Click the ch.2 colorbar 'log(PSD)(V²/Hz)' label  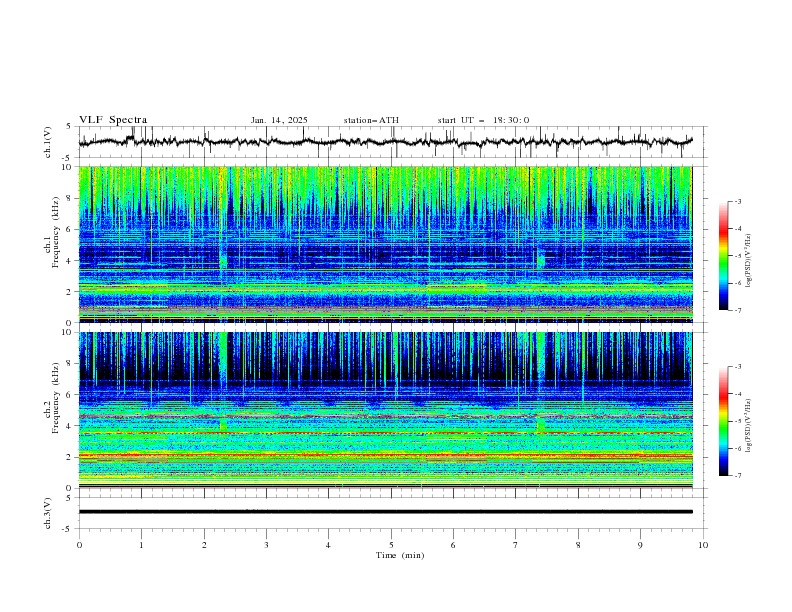point(748,426)
